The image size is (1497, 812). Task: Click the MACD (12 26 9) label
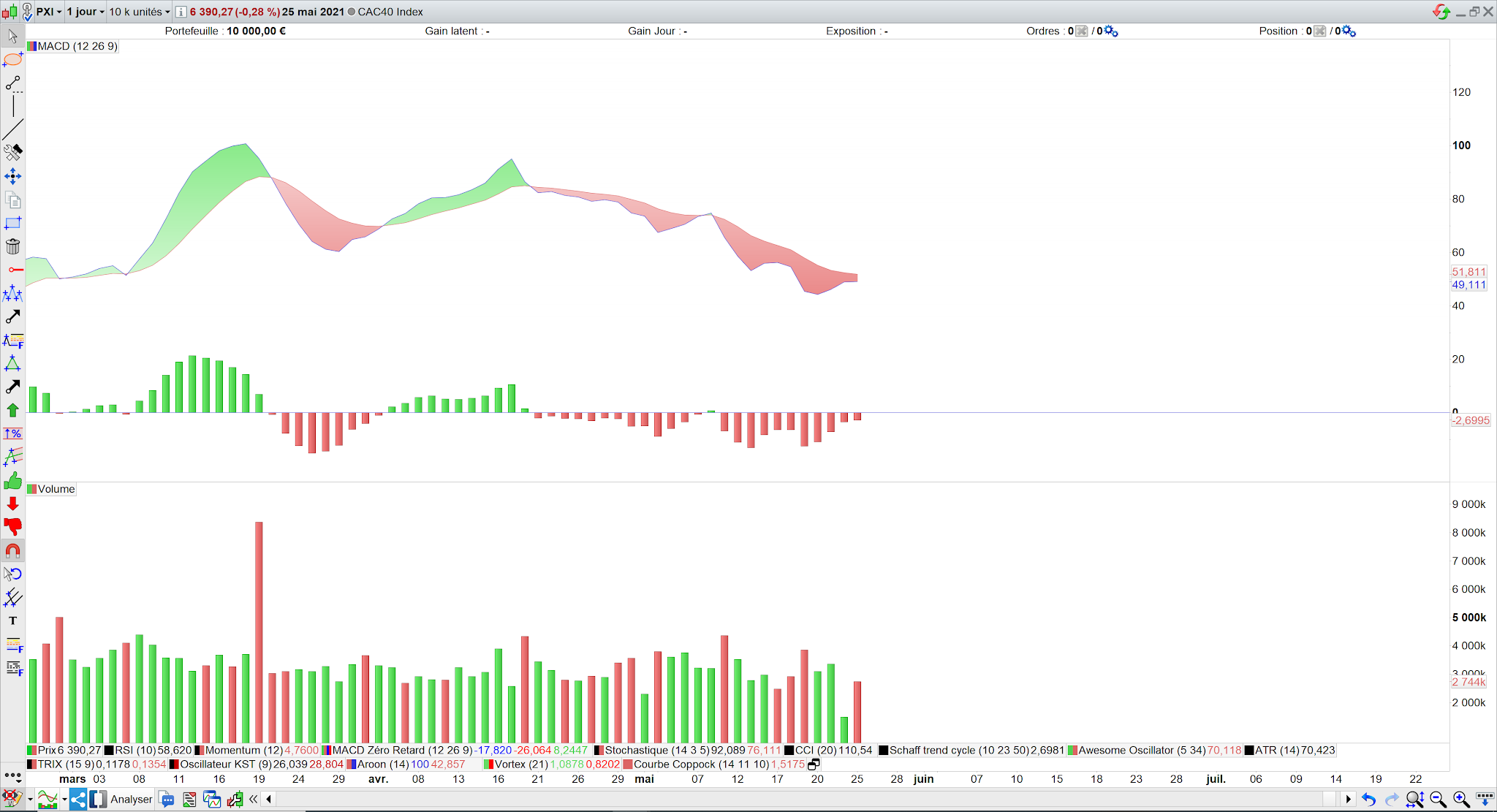coord(76,46)
